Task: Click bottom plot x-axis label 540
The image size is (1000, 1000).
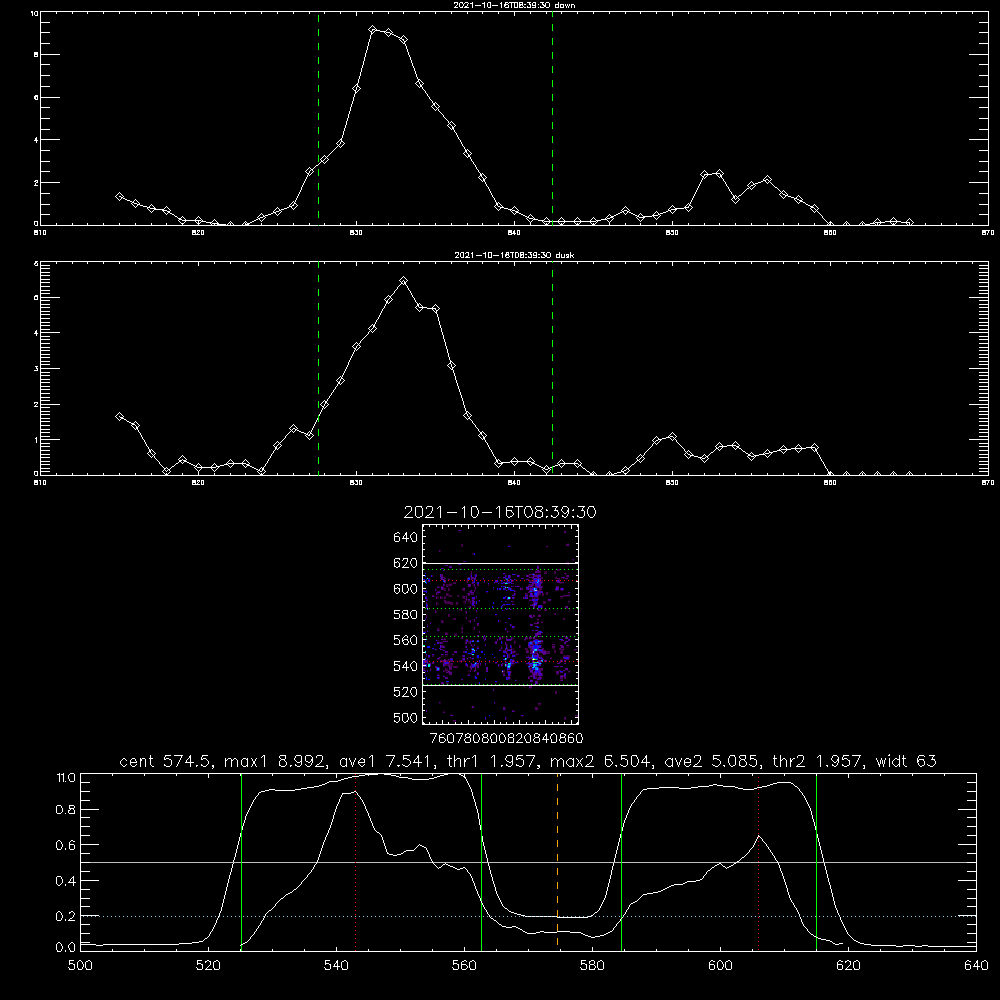Action: 336,966
